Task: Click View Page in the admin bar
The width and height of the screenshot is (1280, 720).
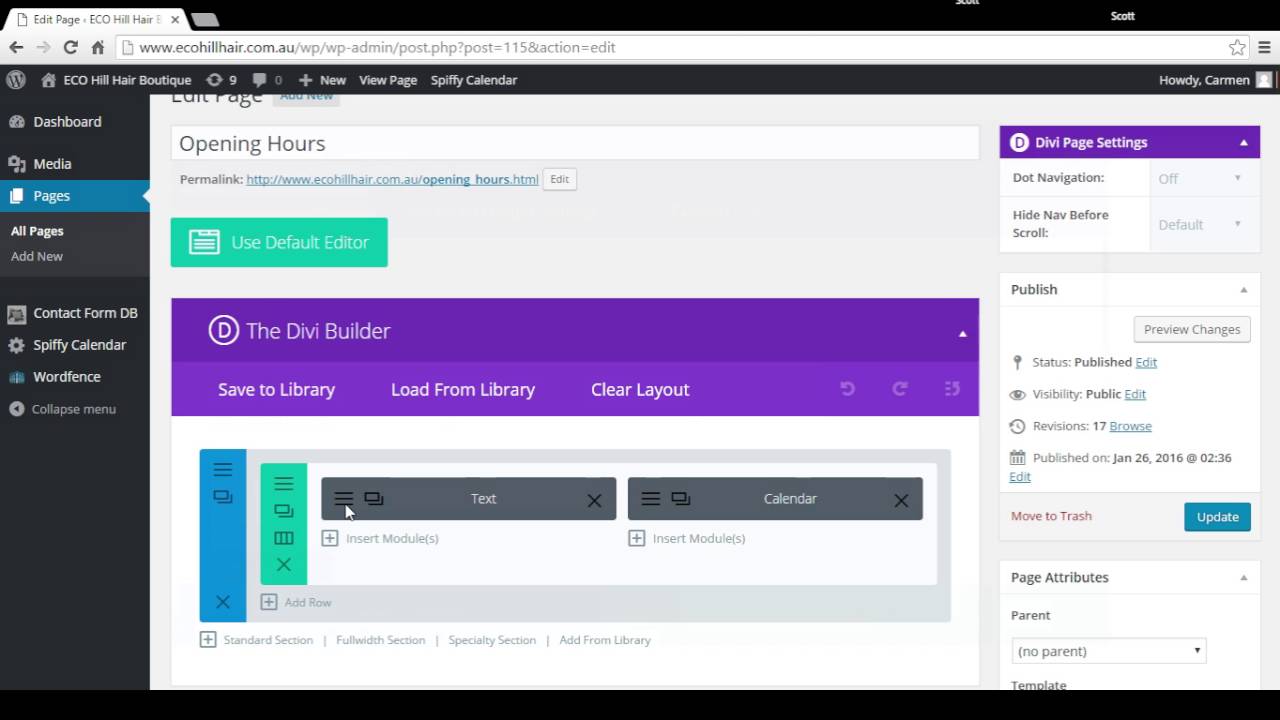Action: pos(388,80)
